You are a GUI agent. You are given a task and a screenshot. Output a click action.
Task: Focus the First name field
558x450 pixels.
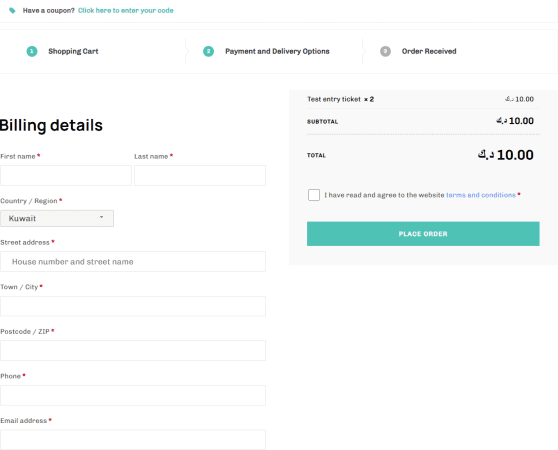coord(66,175)
